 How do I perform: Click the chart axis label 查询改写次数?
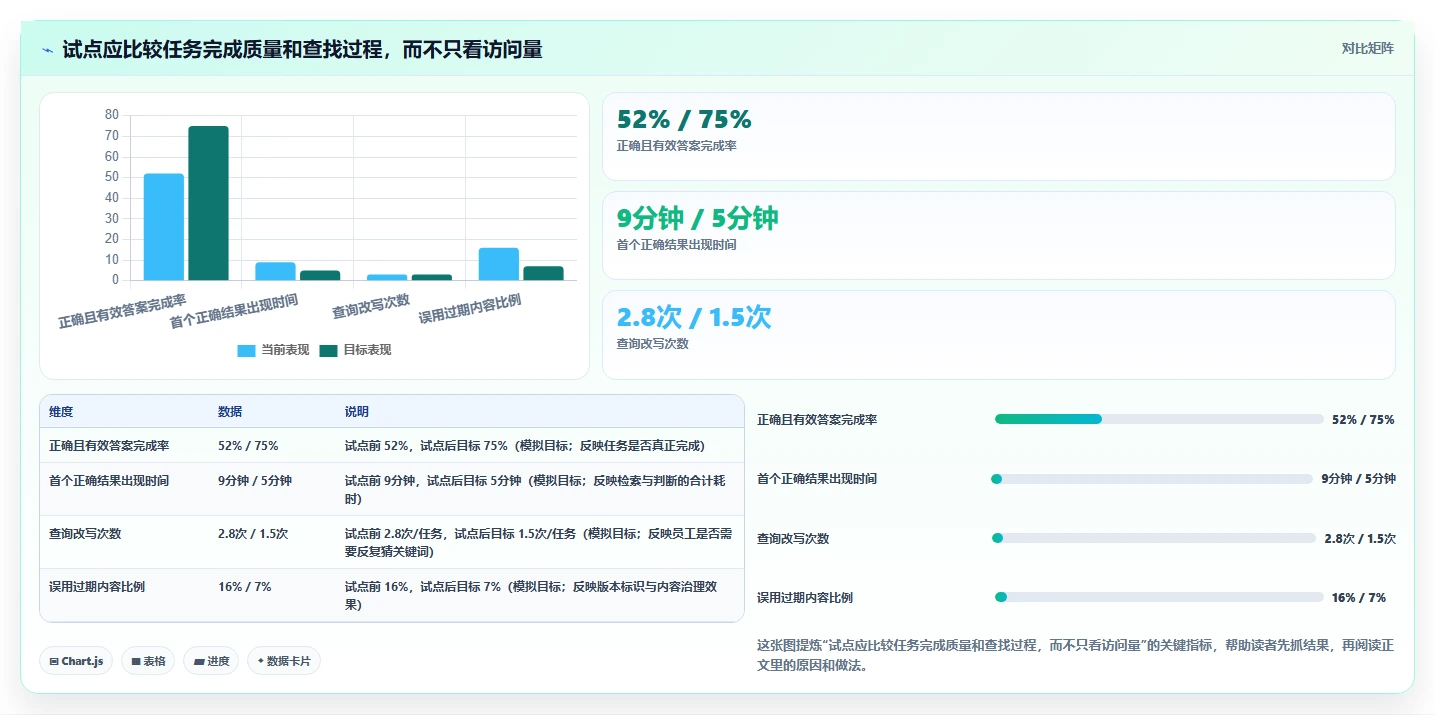pyautogui.click(x=371, y=306)
